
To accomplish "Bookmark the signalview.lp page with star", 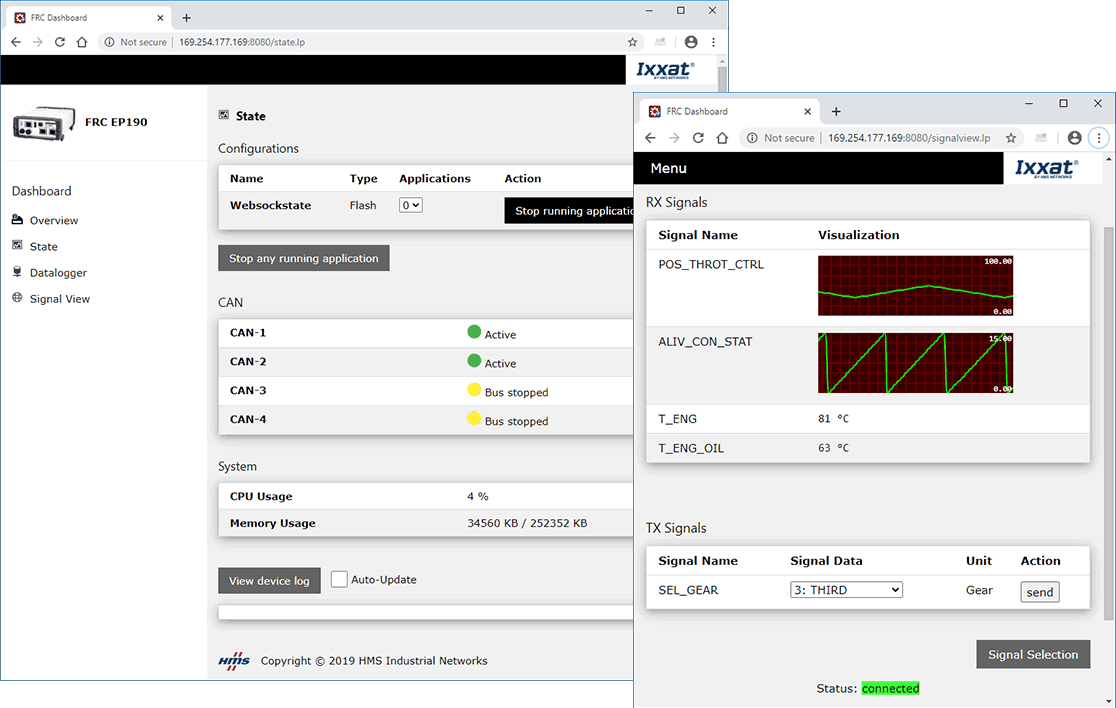I will point(1011,138).
